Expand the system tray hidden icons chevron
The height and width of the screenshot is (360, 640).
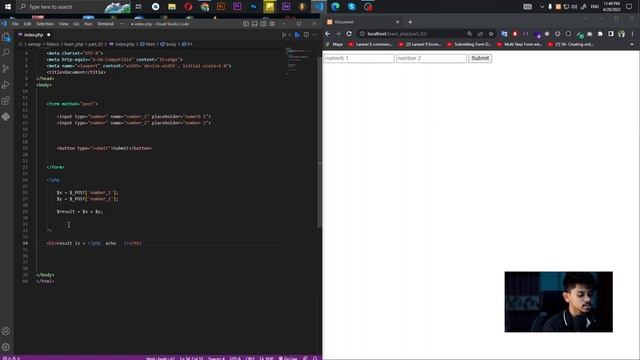click(542, 7)
